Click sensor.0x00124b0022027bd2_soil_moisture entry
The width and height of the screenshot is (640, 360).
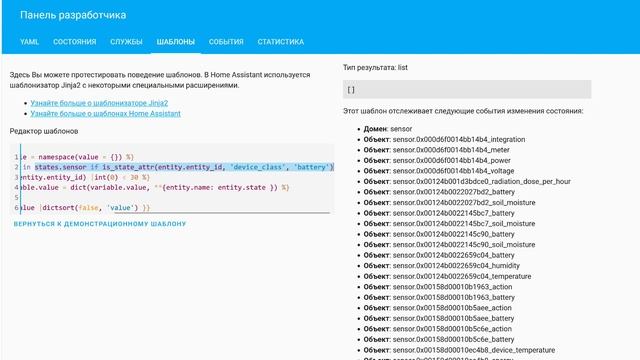click(x=449, y=203)
